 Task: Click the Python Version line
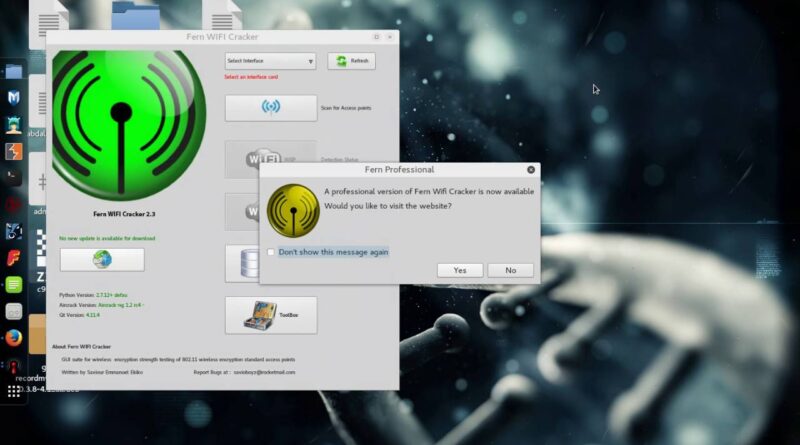93,295
